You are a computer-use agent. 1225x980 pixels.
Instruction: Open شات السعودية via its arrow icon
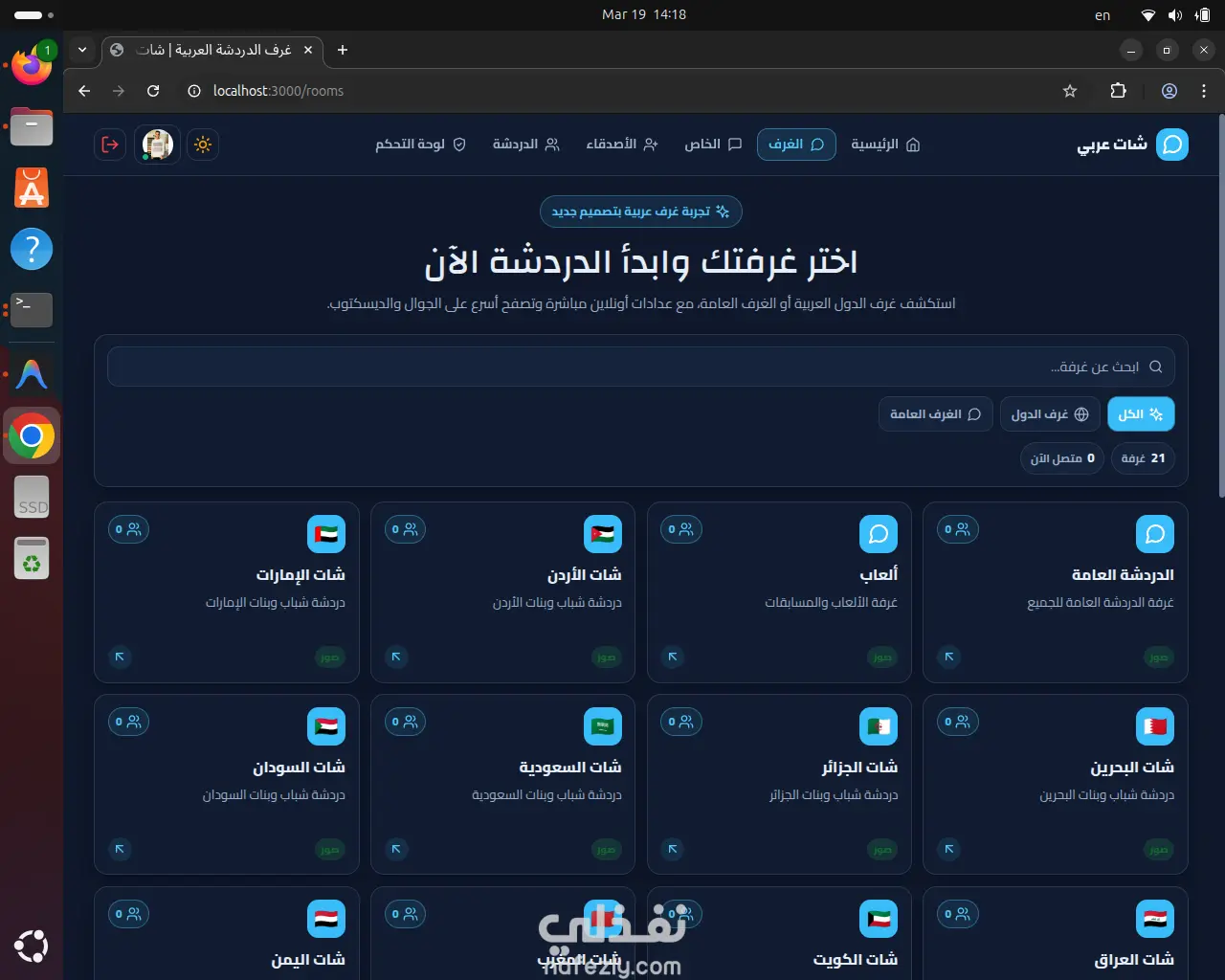click(396, 849)
